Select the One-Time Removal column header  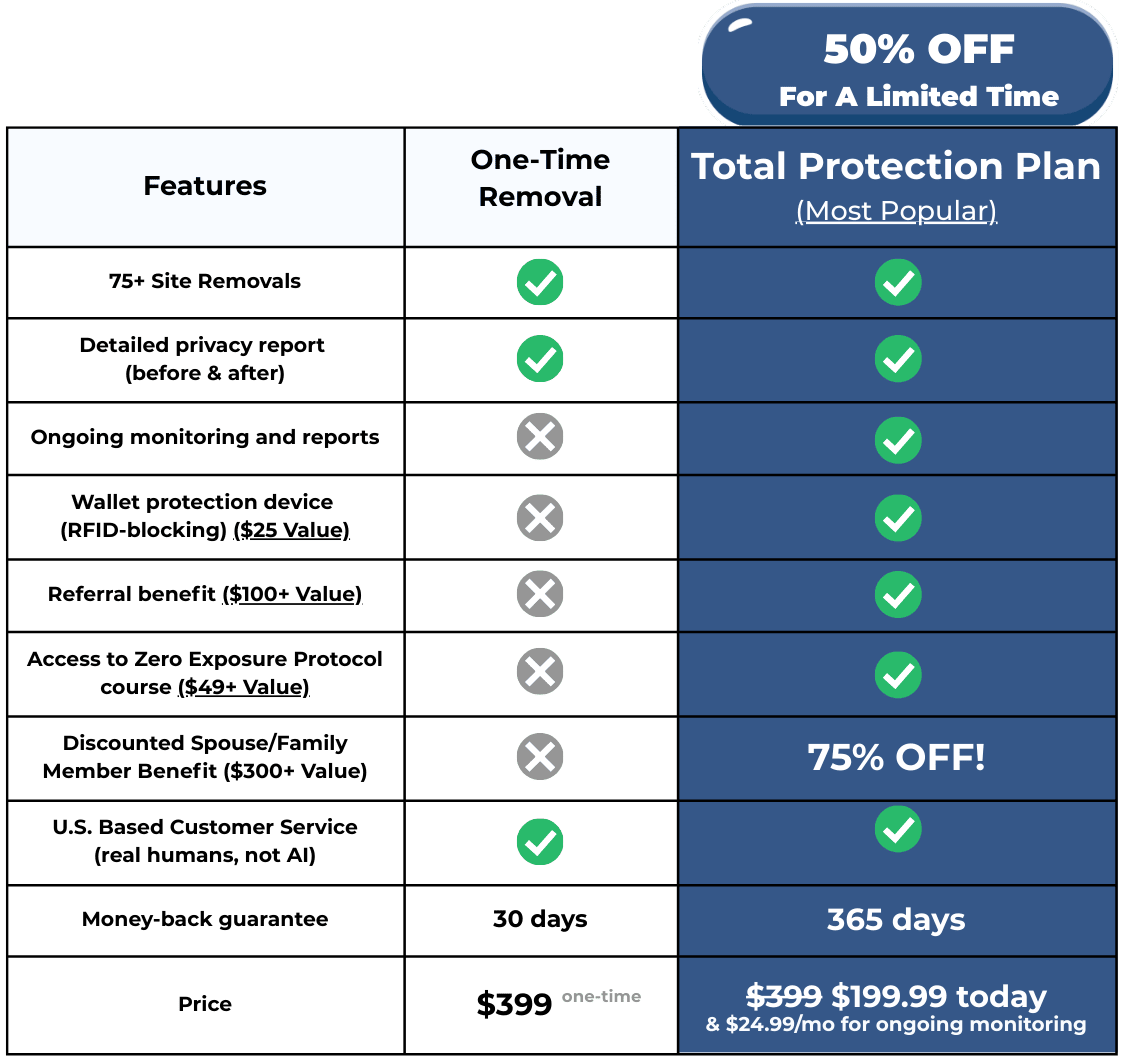(540, 178)
